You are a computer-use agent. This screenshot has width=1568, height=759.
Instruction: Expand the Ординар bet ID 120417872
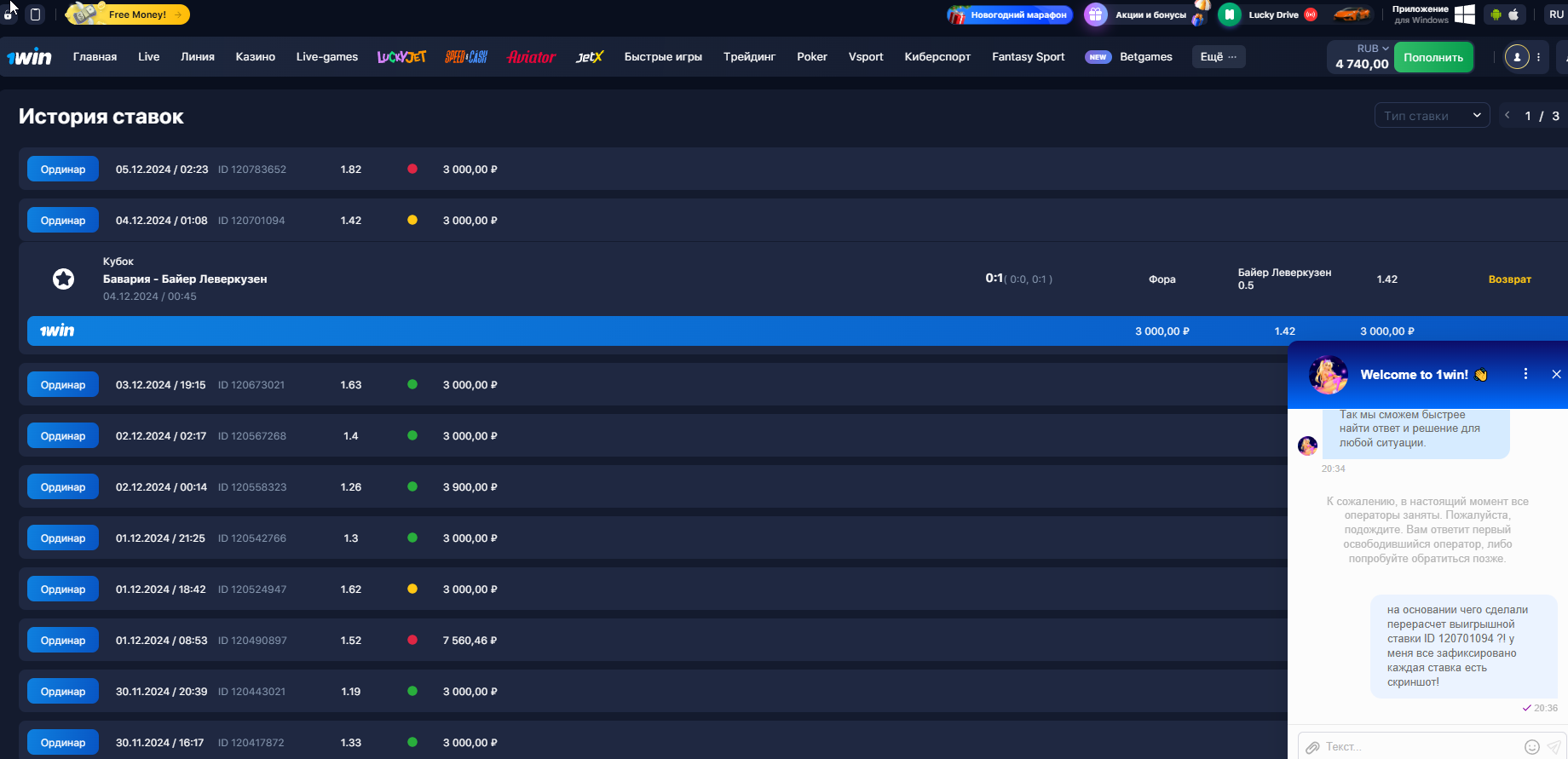tap(63, 742)
